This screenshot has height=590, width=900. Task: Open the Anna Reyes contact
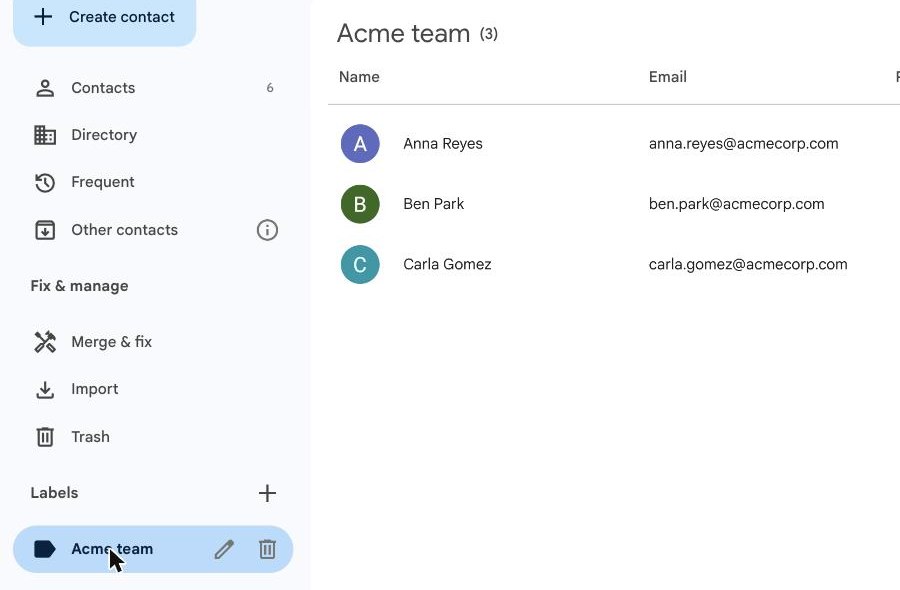point(443,143)
